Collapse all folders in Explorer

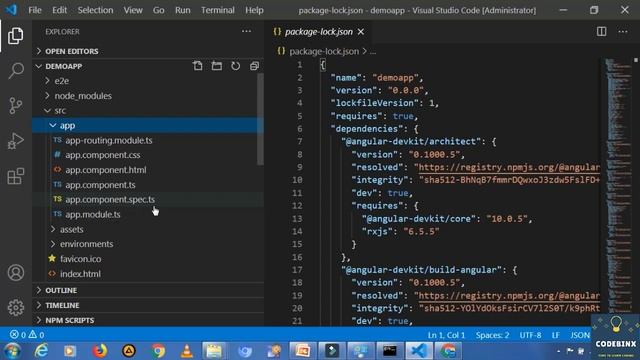coord(254,66)
